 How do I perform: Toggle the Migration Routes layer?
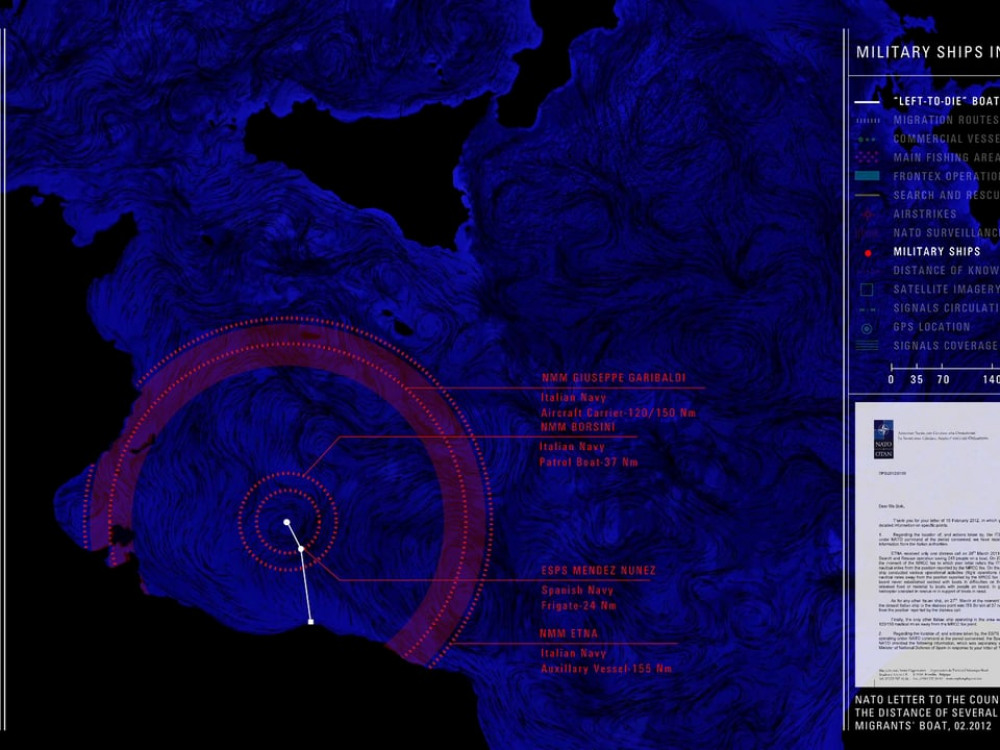point(946,120)
